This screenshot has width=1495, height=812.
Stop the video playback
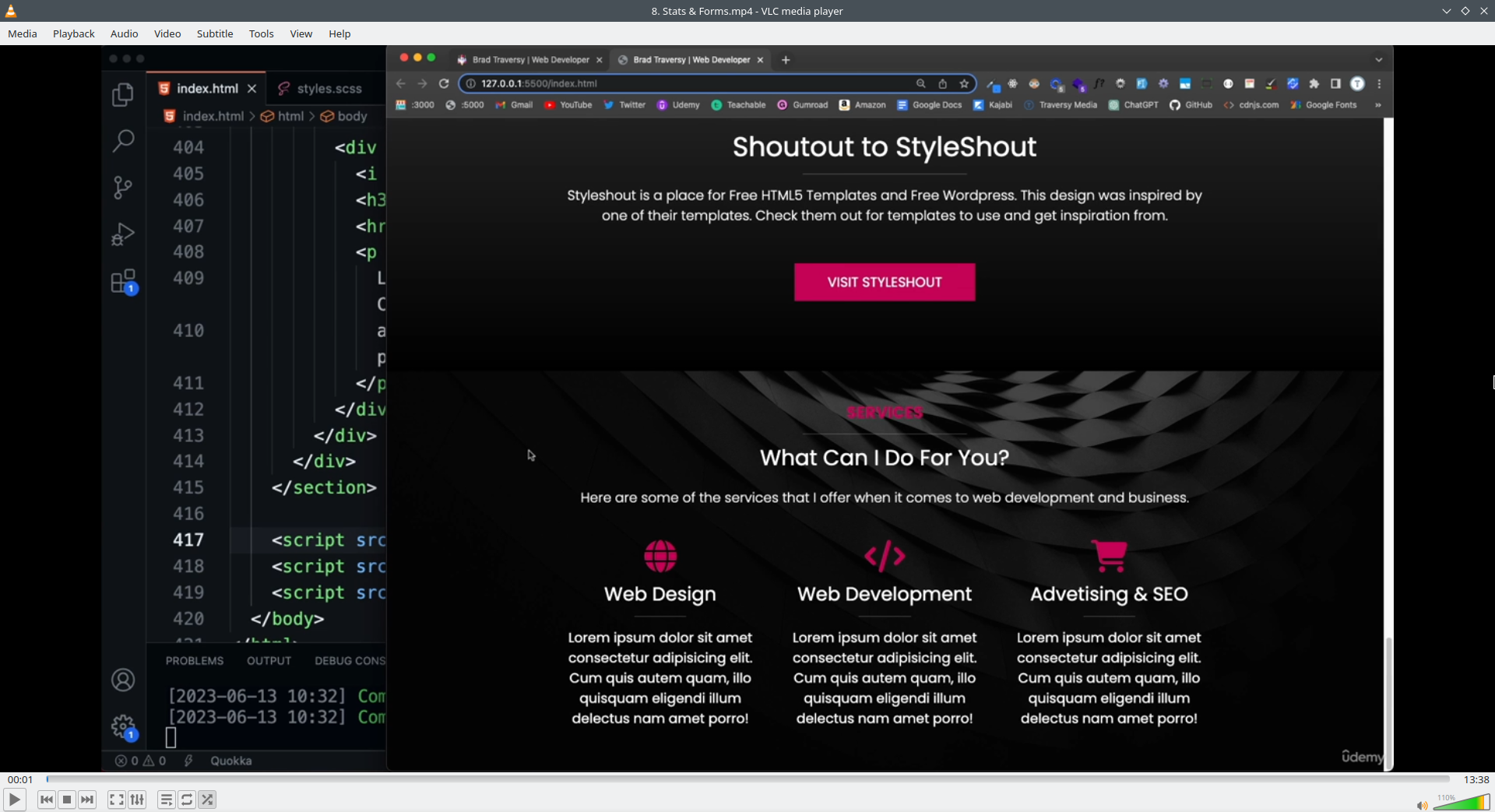[67, 800]
